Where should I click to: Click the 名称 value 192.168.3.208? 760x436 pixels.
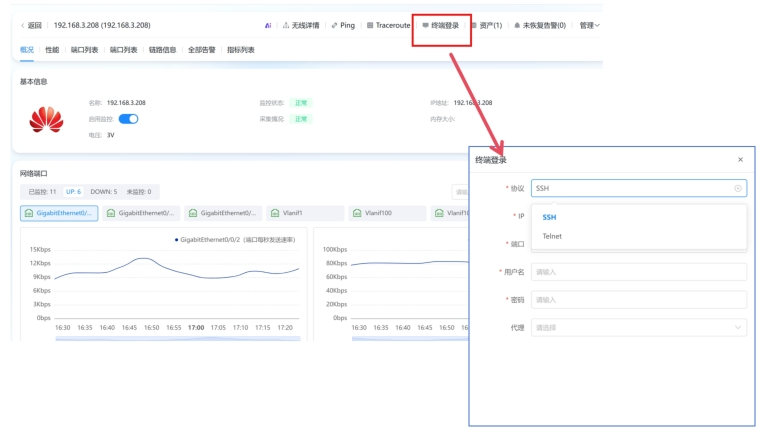click(126, 103)
